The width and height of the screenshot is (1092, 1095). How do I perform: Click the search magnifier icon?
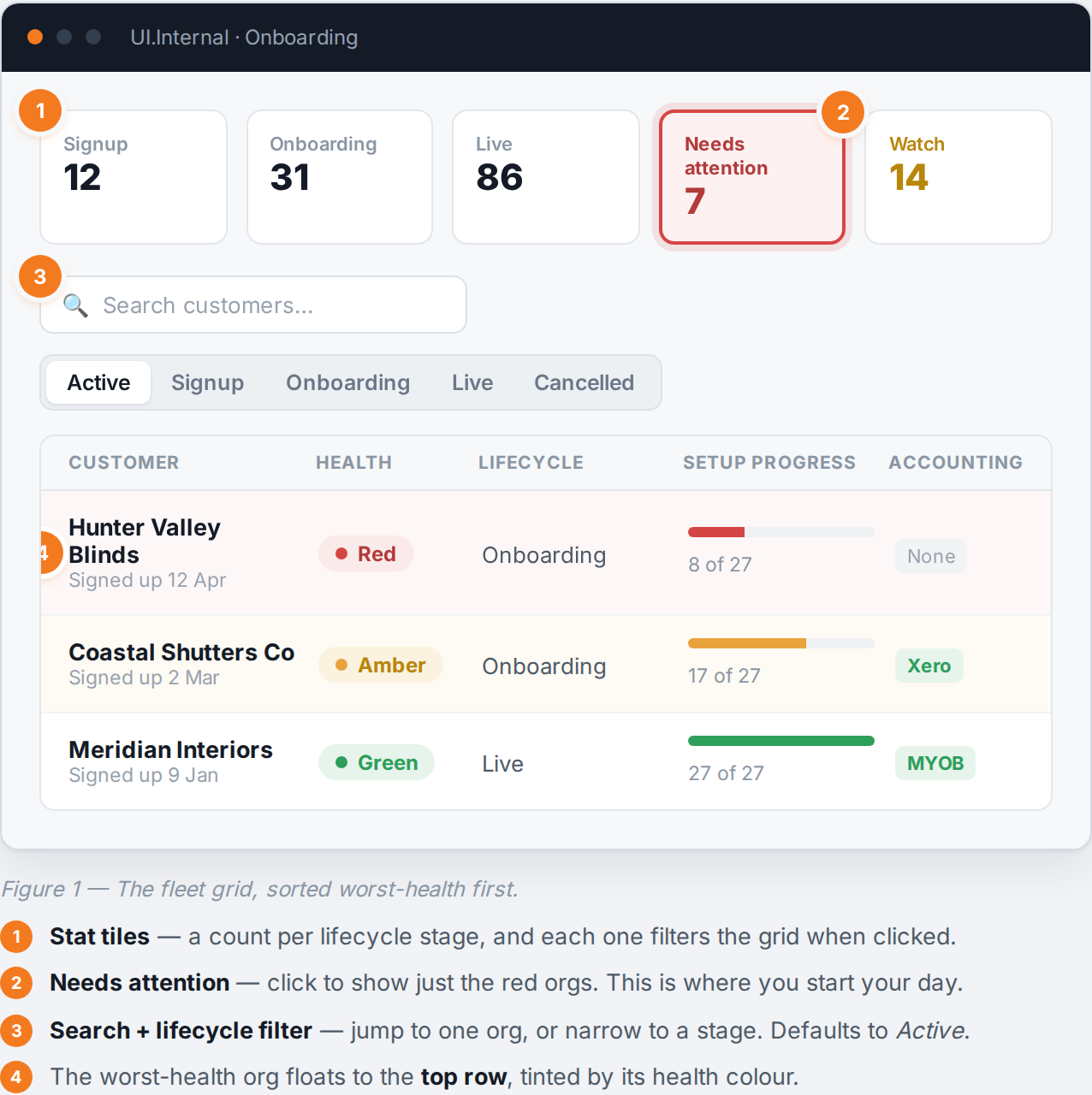[76, 305]
